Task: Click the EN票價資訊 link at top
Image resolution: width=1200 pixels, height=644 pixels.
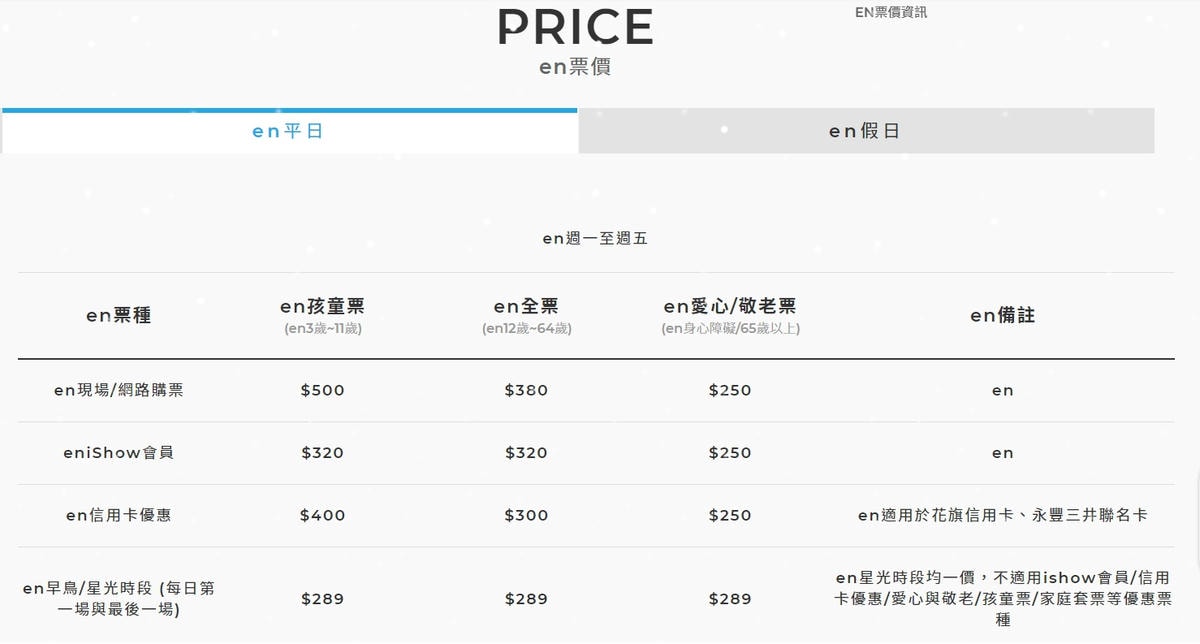Action: (891, 12)
